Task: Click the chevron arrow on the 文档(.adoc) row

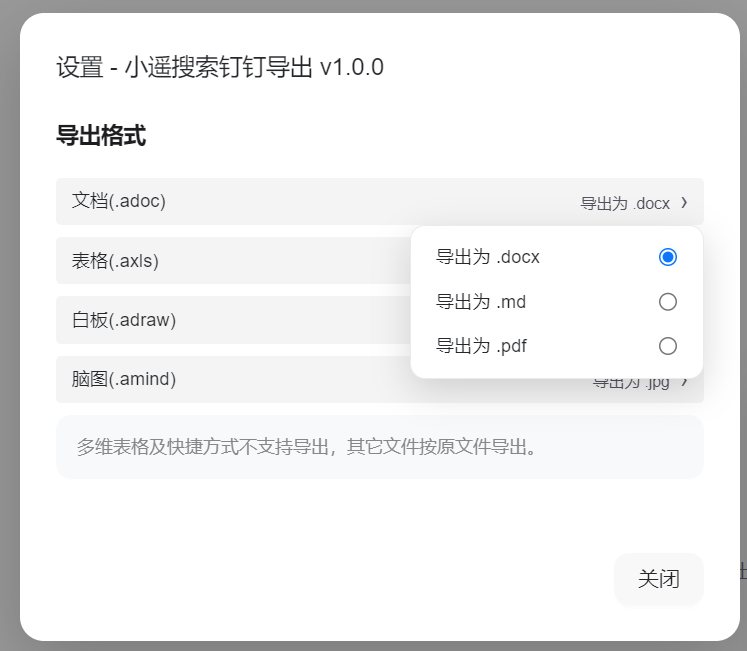Action: pos(684,202)
